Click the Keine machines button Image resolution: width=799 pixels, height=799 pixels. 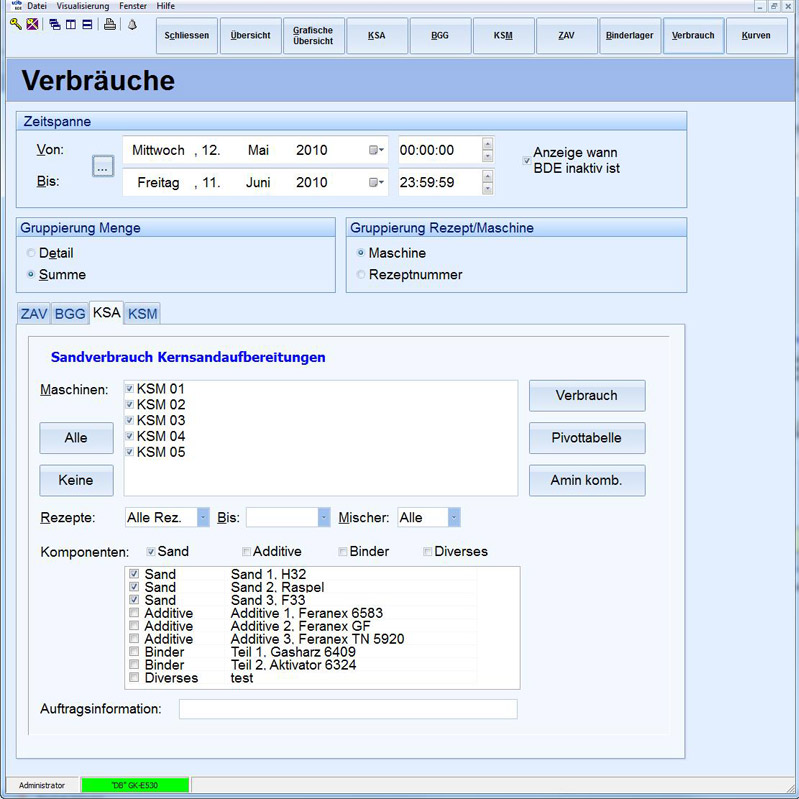click(x=76, y=480)
